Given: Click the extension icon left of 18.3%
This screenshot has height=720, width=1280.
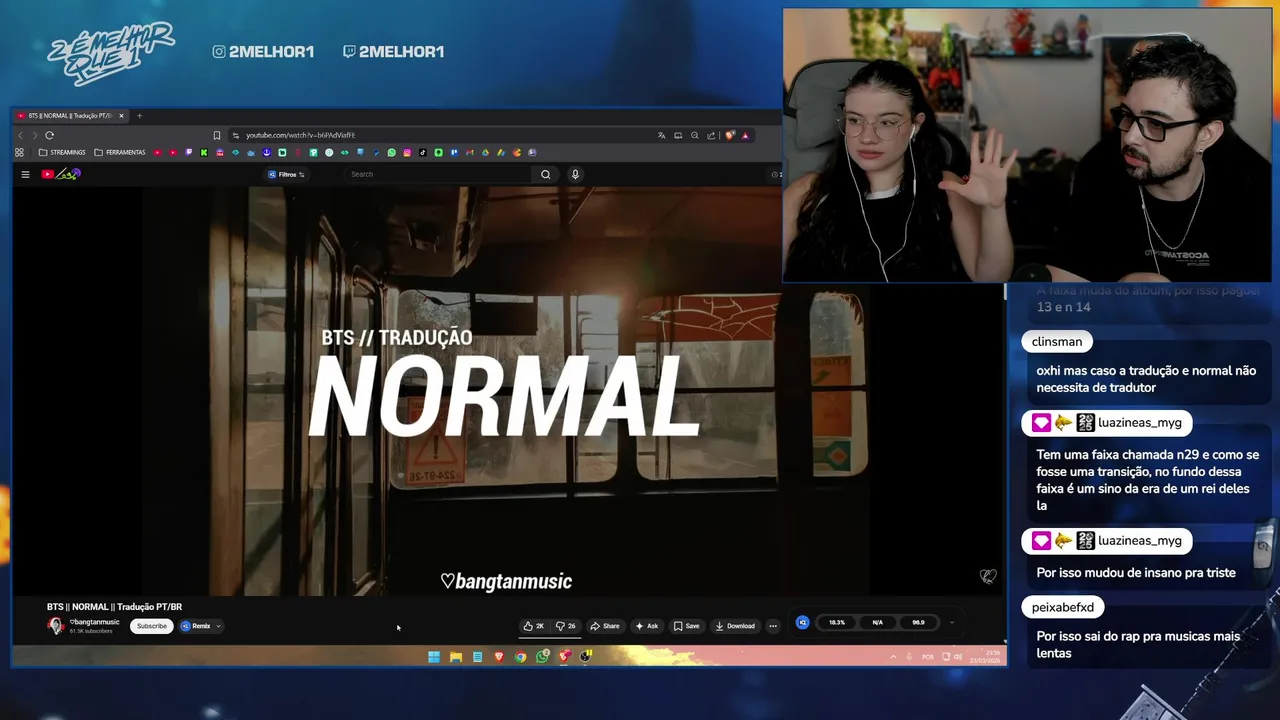Looking at the screenshot, I should [x=802, y=622].
